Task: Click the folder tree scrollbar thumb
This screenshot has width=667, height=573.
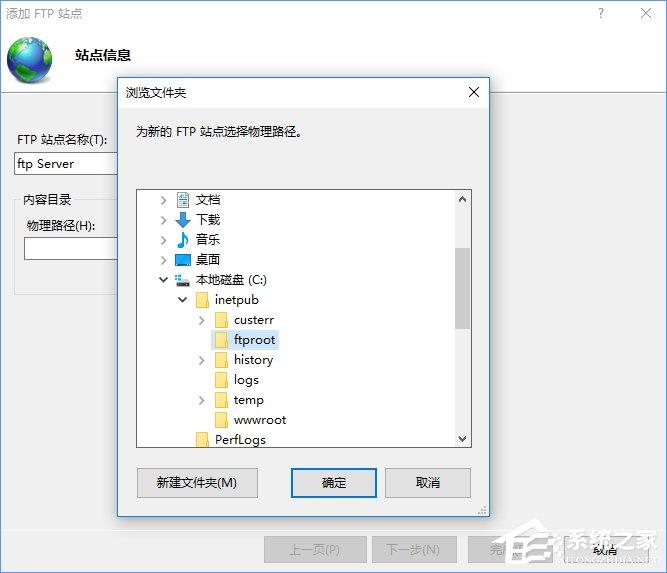Action: pyautogui.click(x=462, y=288)
